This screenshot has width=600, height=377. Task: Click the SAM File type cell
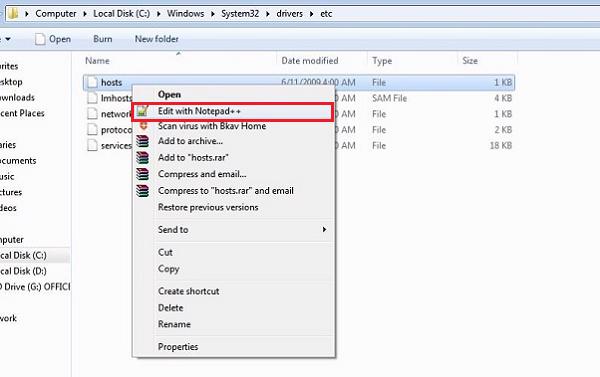point(389,98)
